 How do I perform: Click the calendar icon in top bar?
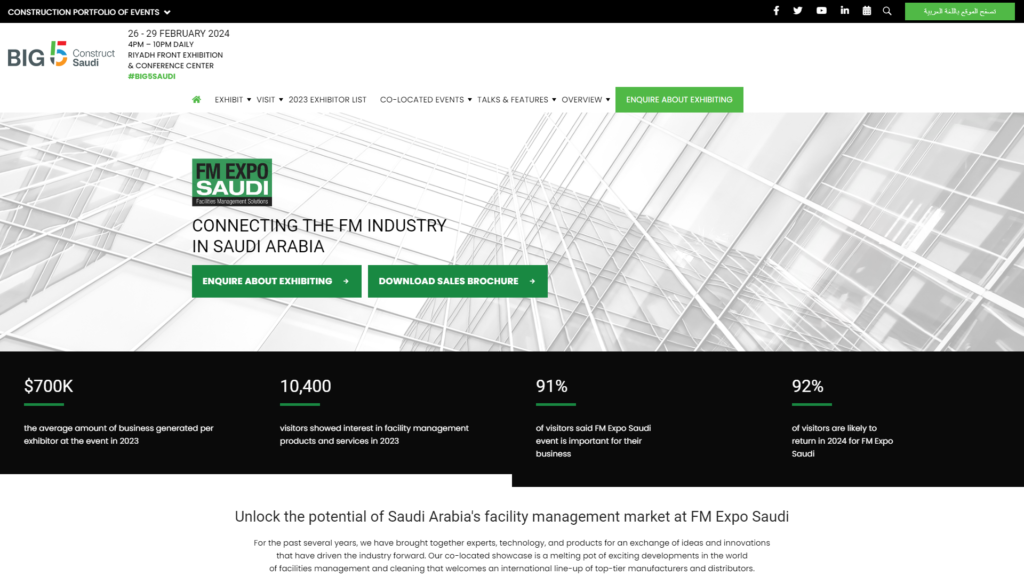pyautogui.click(x=867, y=10)
